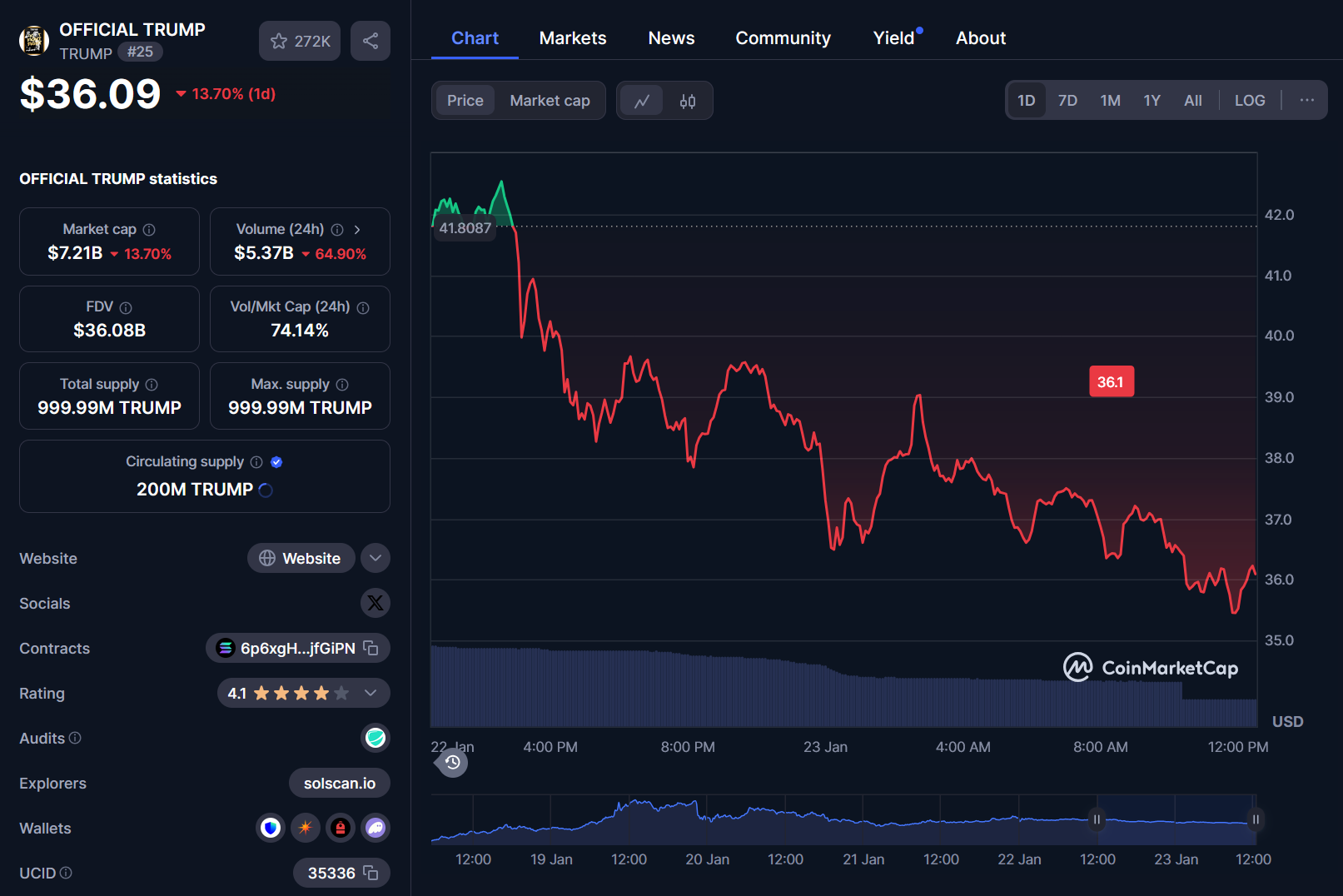This screenshot has height=896, width=1343.
Task: Copy the contract address icon
Action: tap(371, 648)
